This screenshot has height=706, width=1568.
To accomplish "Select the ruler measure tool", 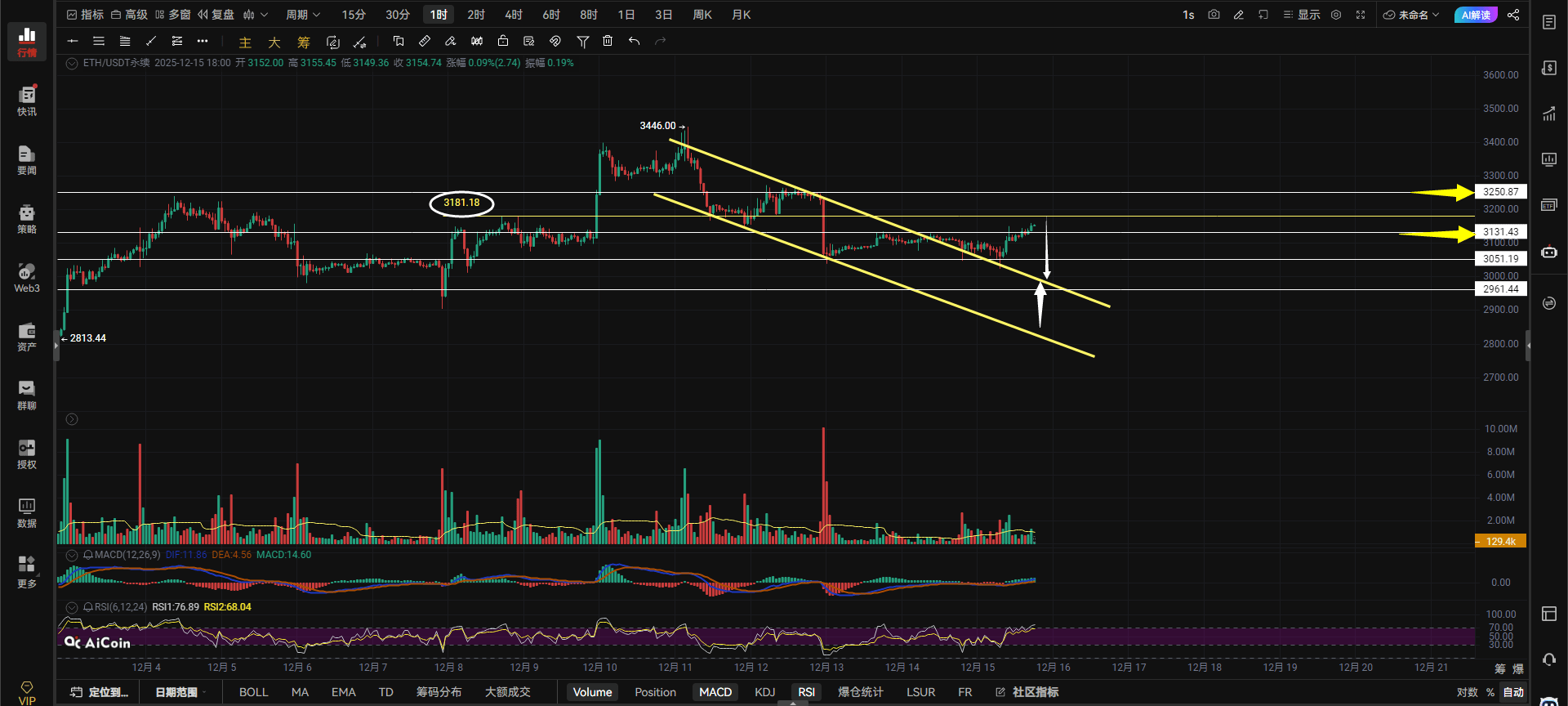I will (x=425, y=41).
